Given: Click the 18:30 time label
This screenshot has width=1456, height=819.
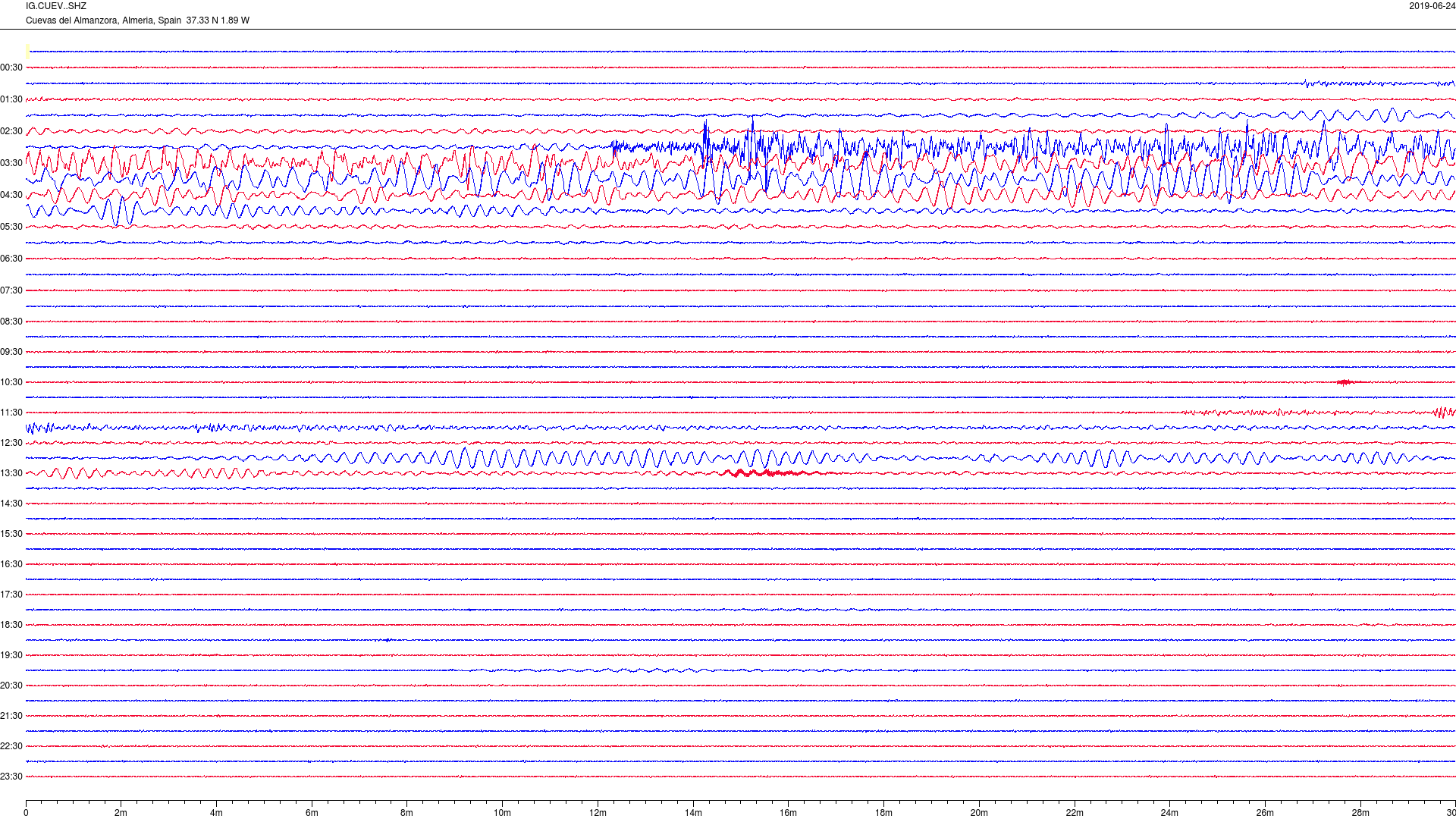Looking at the screenshot, I should tap(11, 625).
